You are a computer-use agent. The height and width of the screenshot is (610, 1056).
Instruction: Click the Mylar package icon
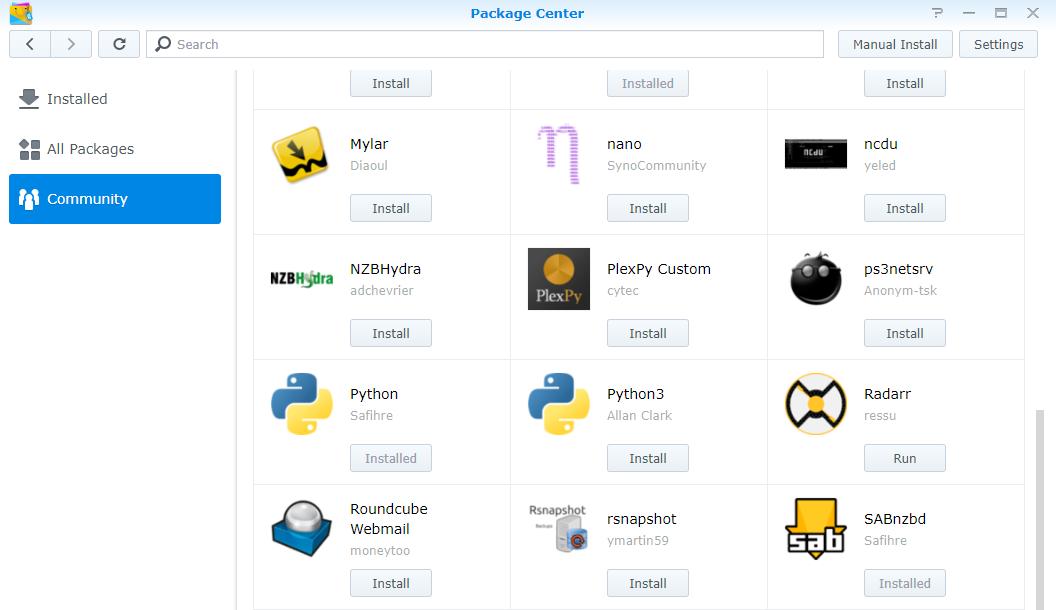pos(301,154)
